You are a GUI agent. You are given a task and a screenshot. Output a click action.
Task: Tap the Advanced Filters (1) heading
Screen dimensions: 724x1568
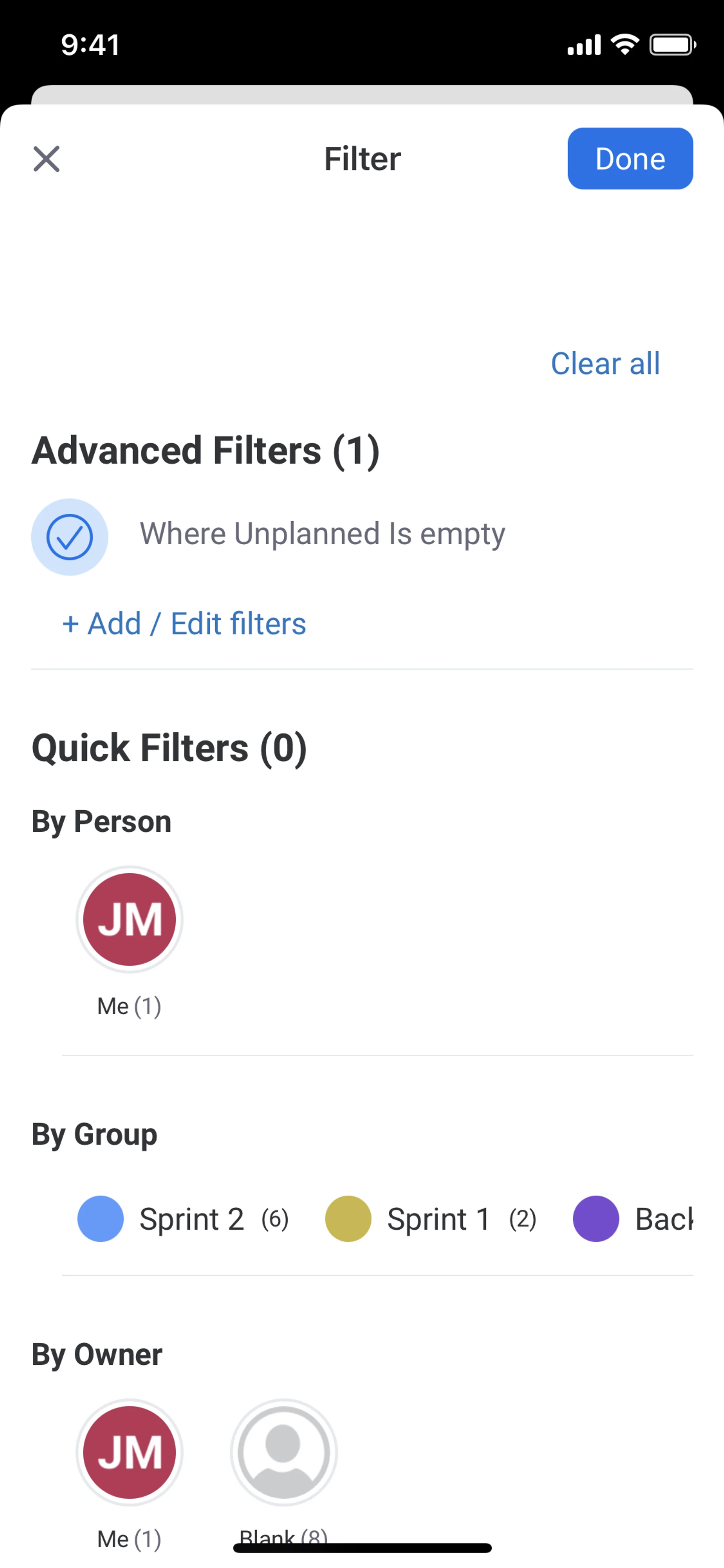click(x=206, y=450)
